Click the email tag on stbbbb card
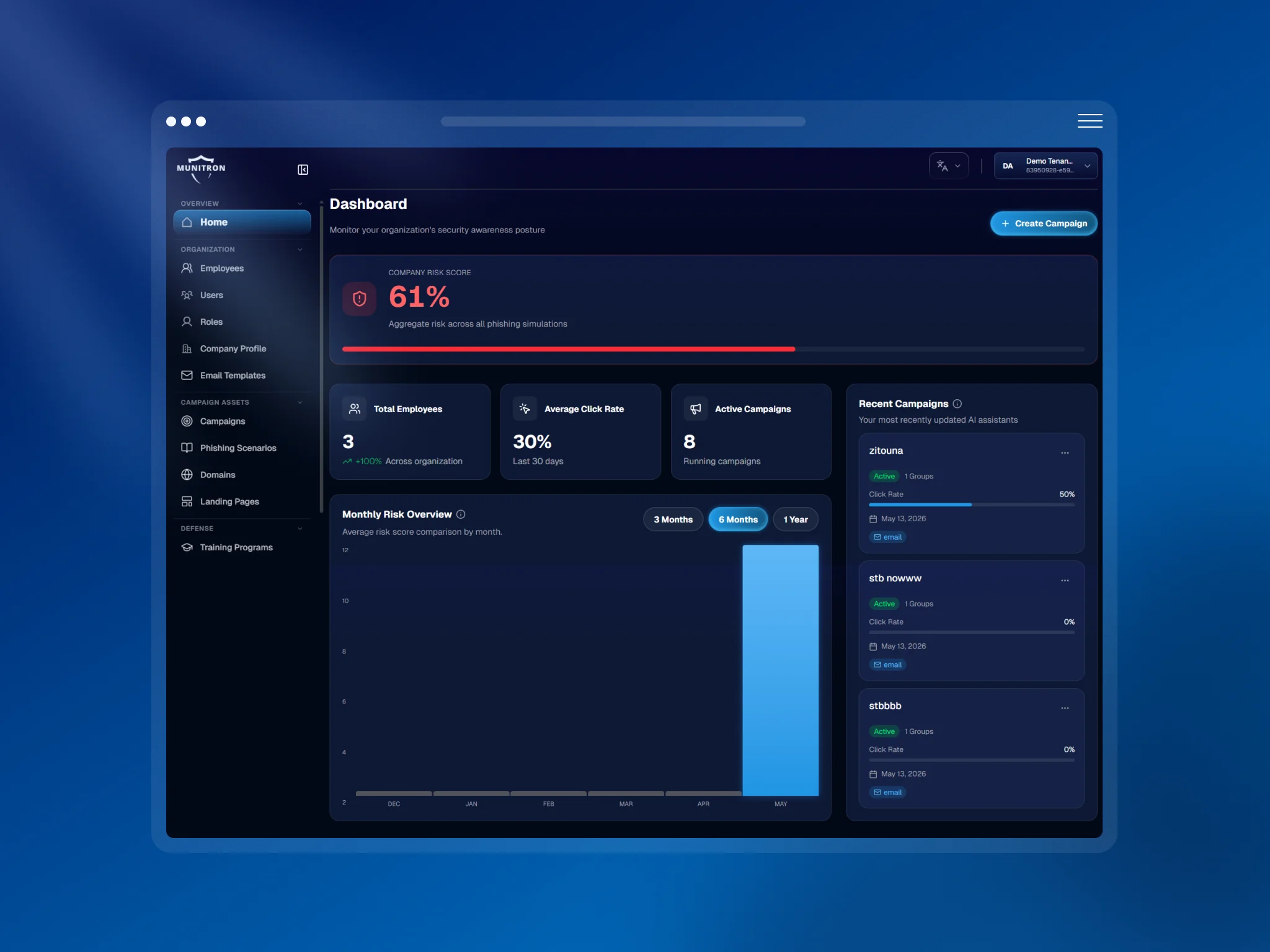The width and height of the screenshot is (1270, 952). [x=887, y=793]
